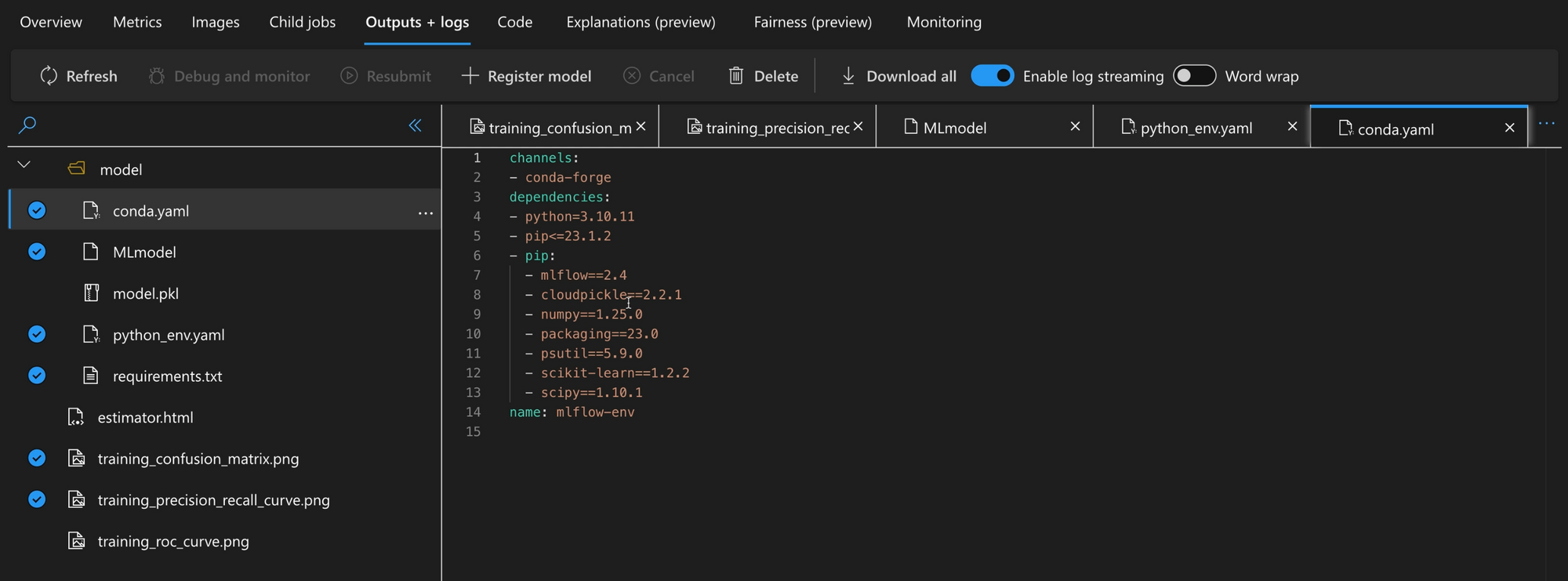Open the Child jobs tab
Screen dimensions: 1568x581
[x=302, y=22]
